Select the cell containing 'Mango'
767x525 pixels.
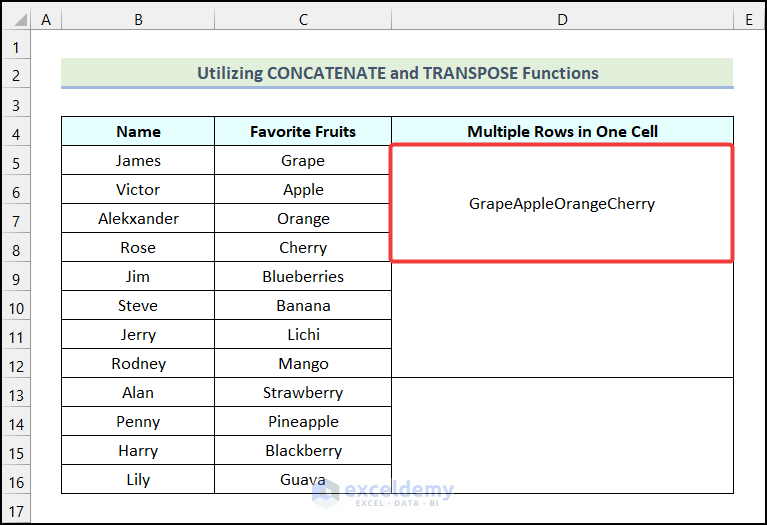click(303, 363)
